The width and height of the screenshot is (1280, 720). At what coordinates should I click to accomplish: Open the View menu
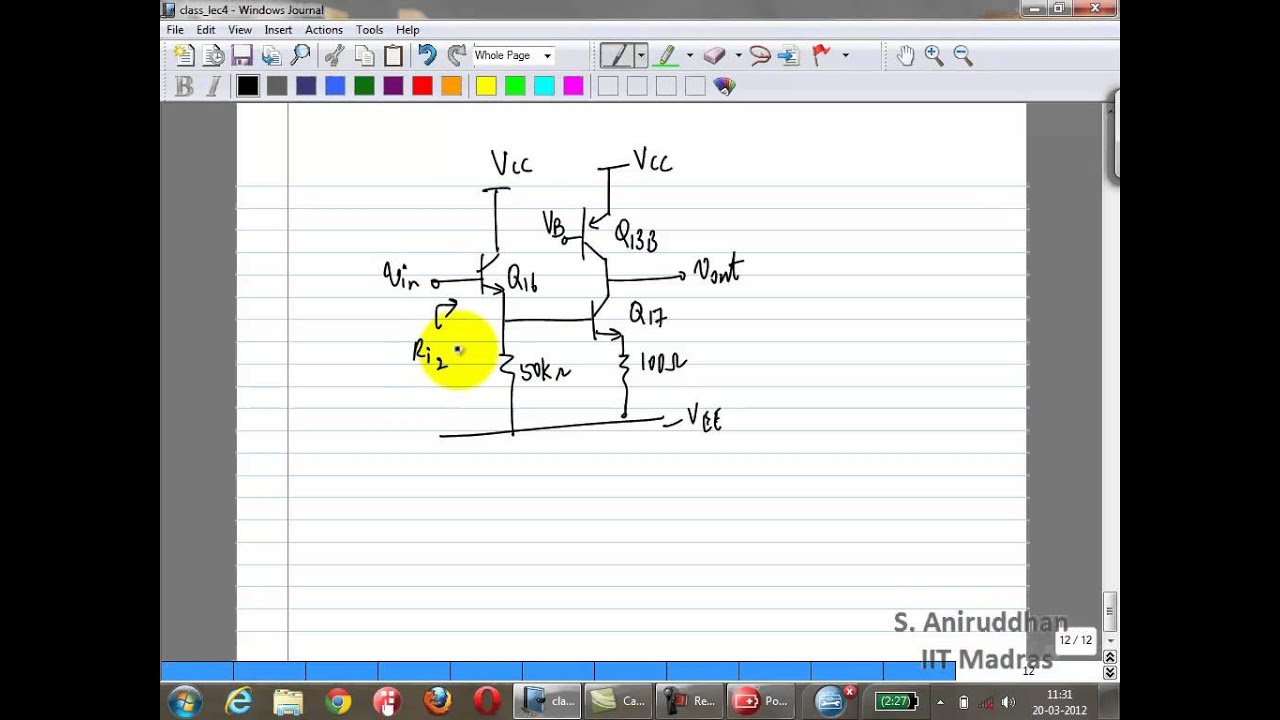[x=240, y=30]
